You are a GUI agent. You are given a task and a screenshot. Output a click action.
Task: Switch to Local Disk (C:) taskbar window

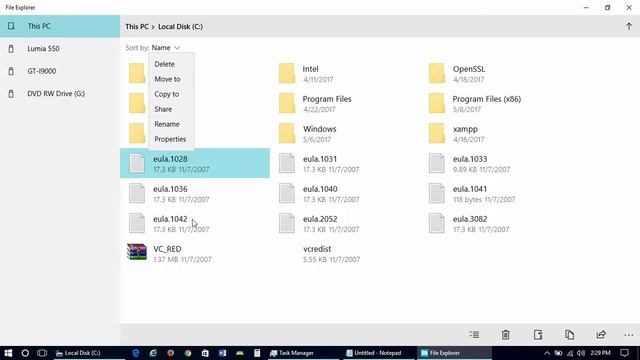(x=89, y=353)
